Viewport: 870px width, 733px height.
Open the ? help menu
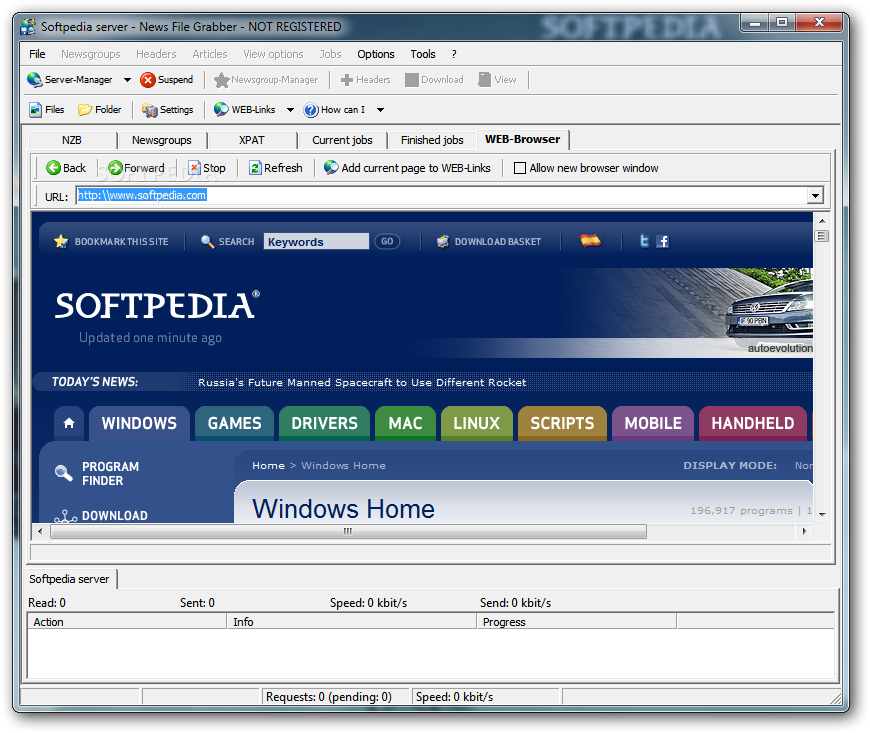tap(454, 54)
